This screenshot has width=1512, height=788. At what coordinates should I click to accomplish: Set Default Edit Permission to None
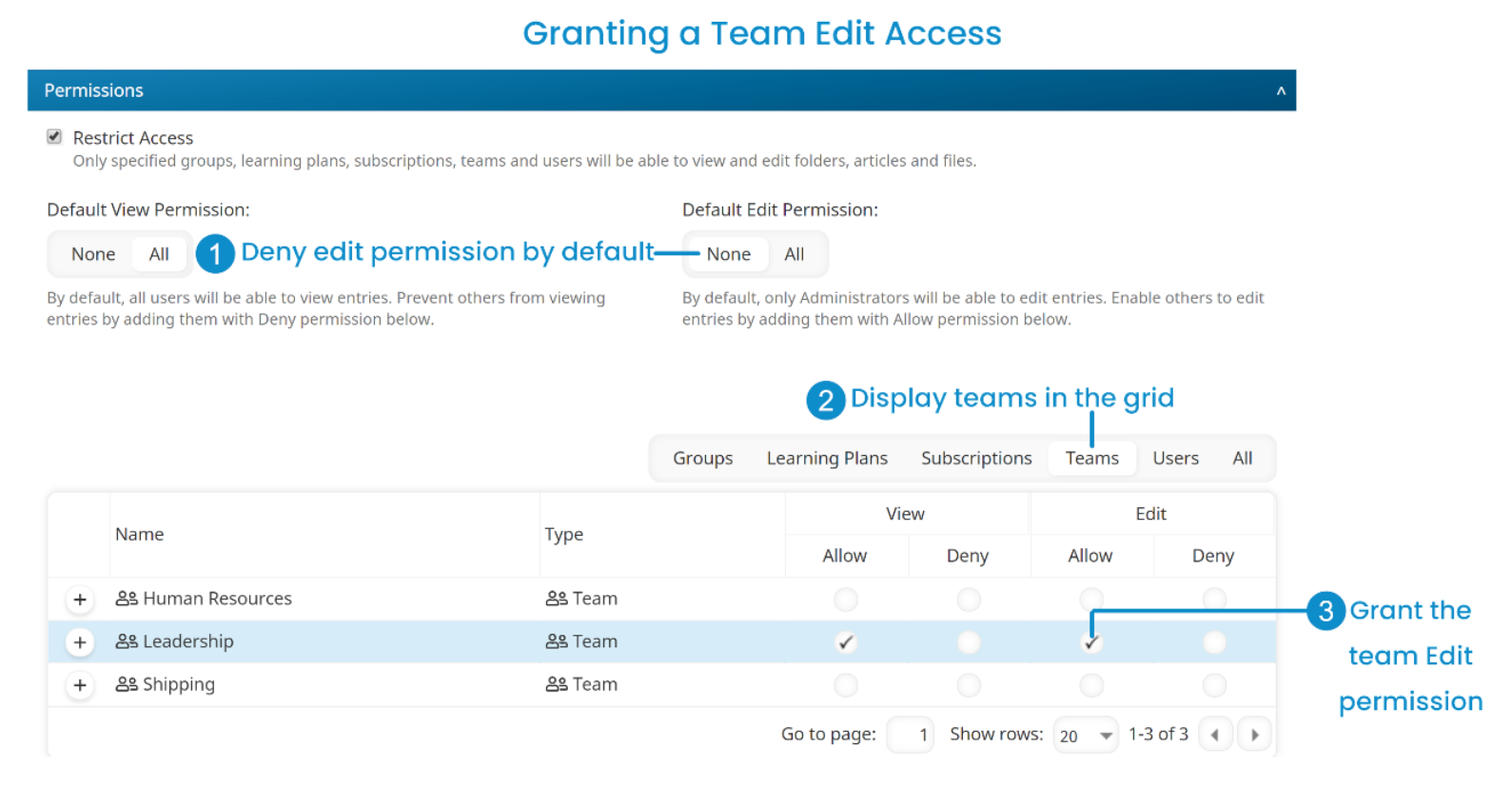(729, 254)
